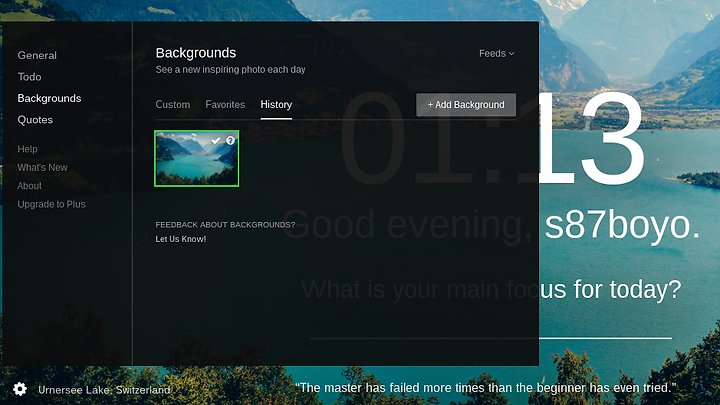Open the Feeds dropdown

click(x=496, y=54)
